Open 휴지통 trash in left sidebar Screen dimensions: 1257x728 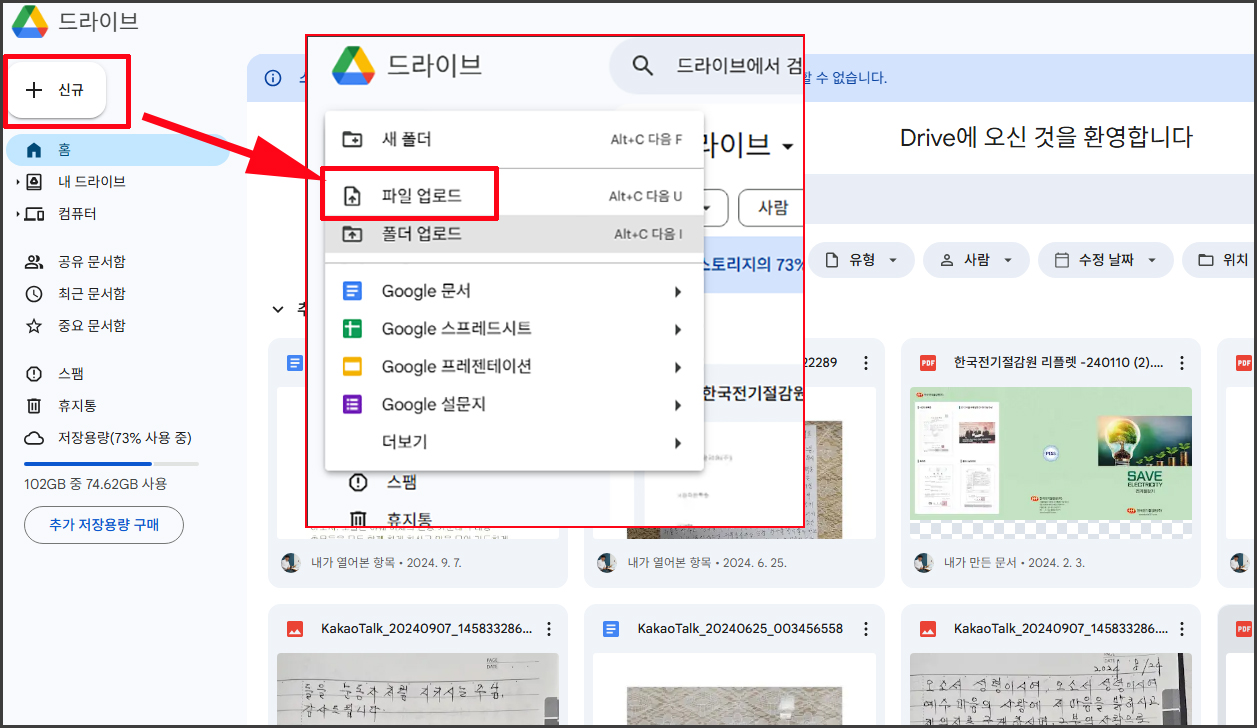click(x=76, y=406)
